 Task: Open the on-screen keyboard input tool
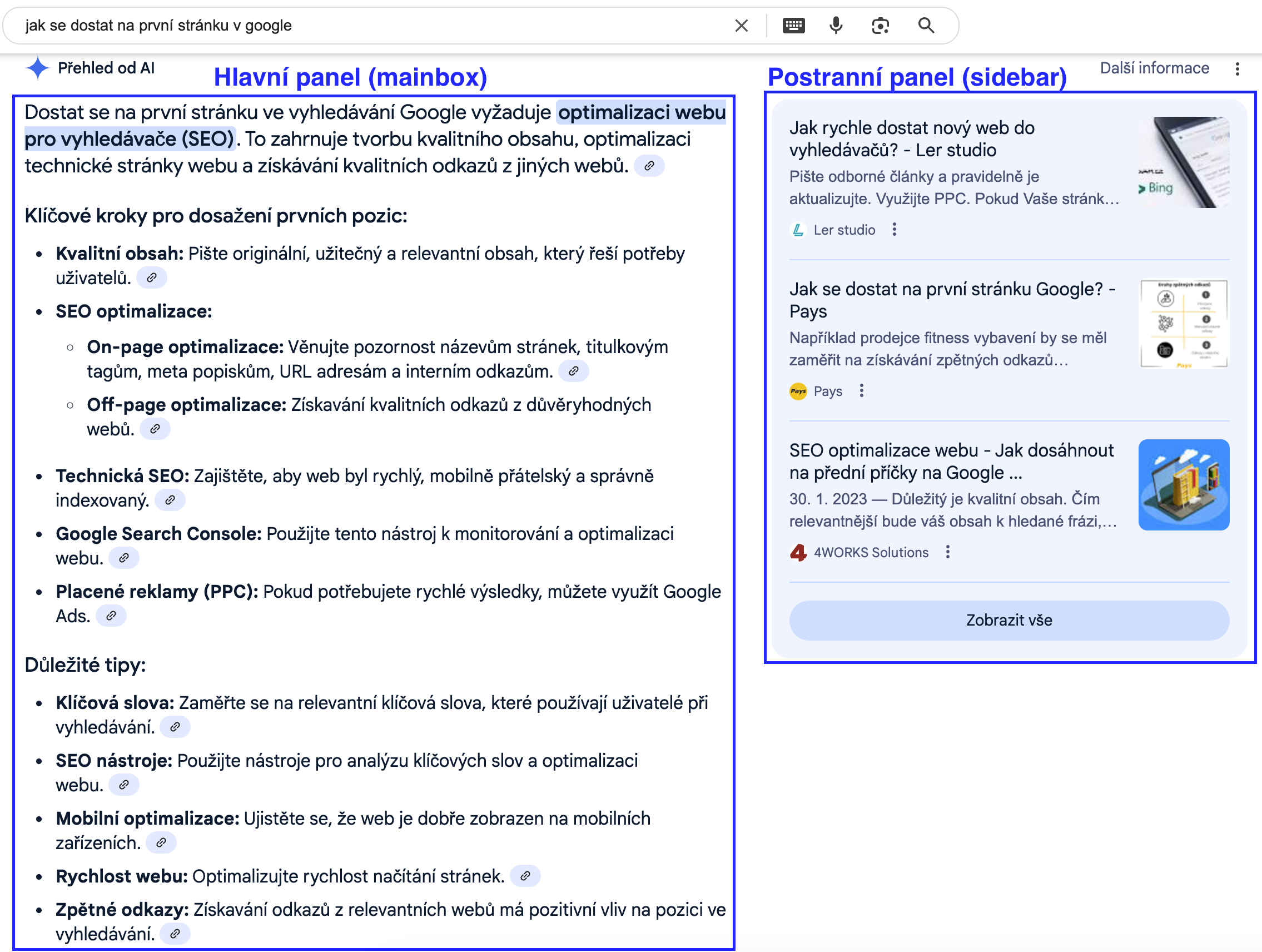793,26
